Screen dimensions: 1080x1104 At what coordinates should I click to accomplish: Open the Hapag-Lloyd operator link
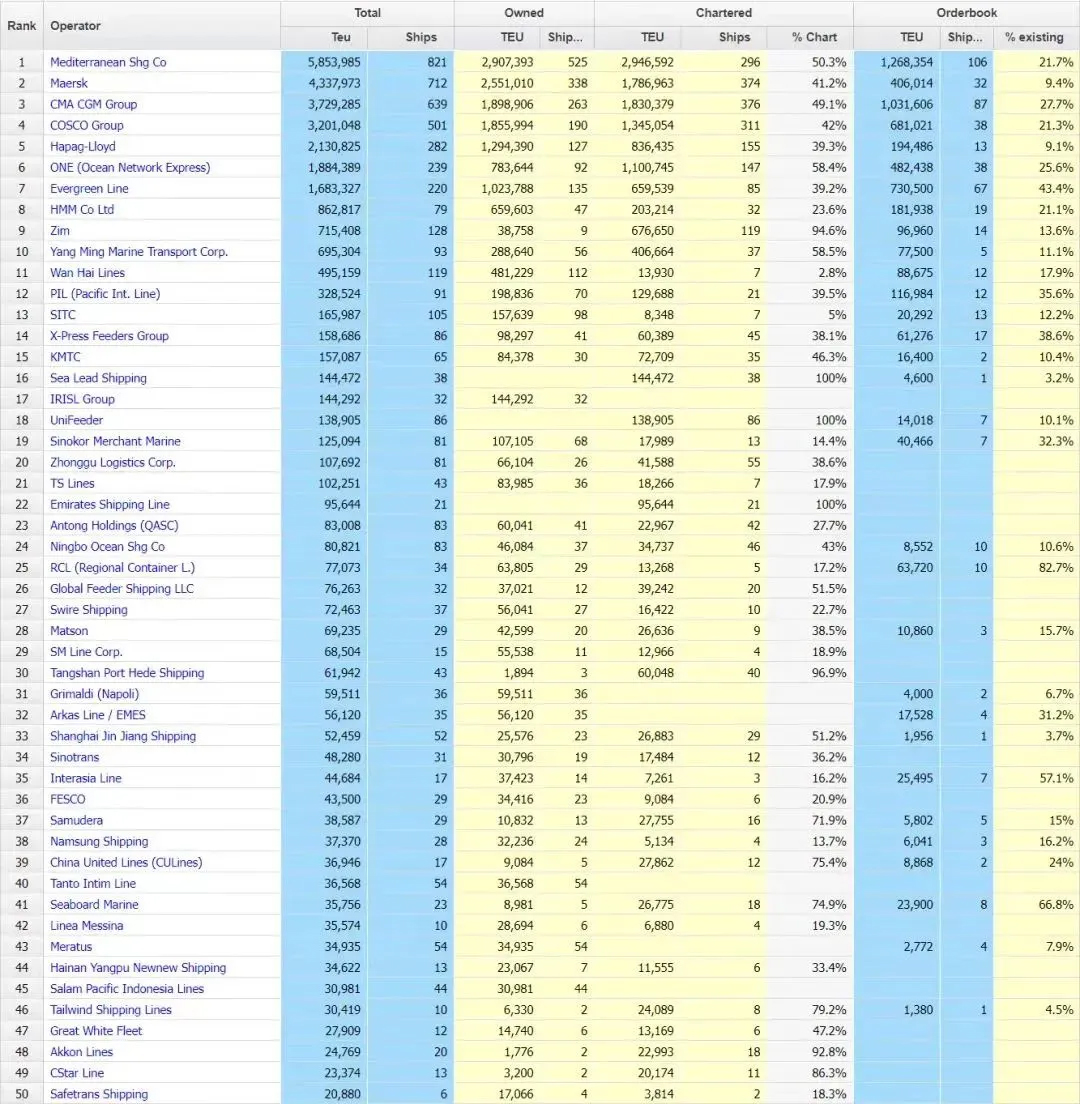(82, 146)
